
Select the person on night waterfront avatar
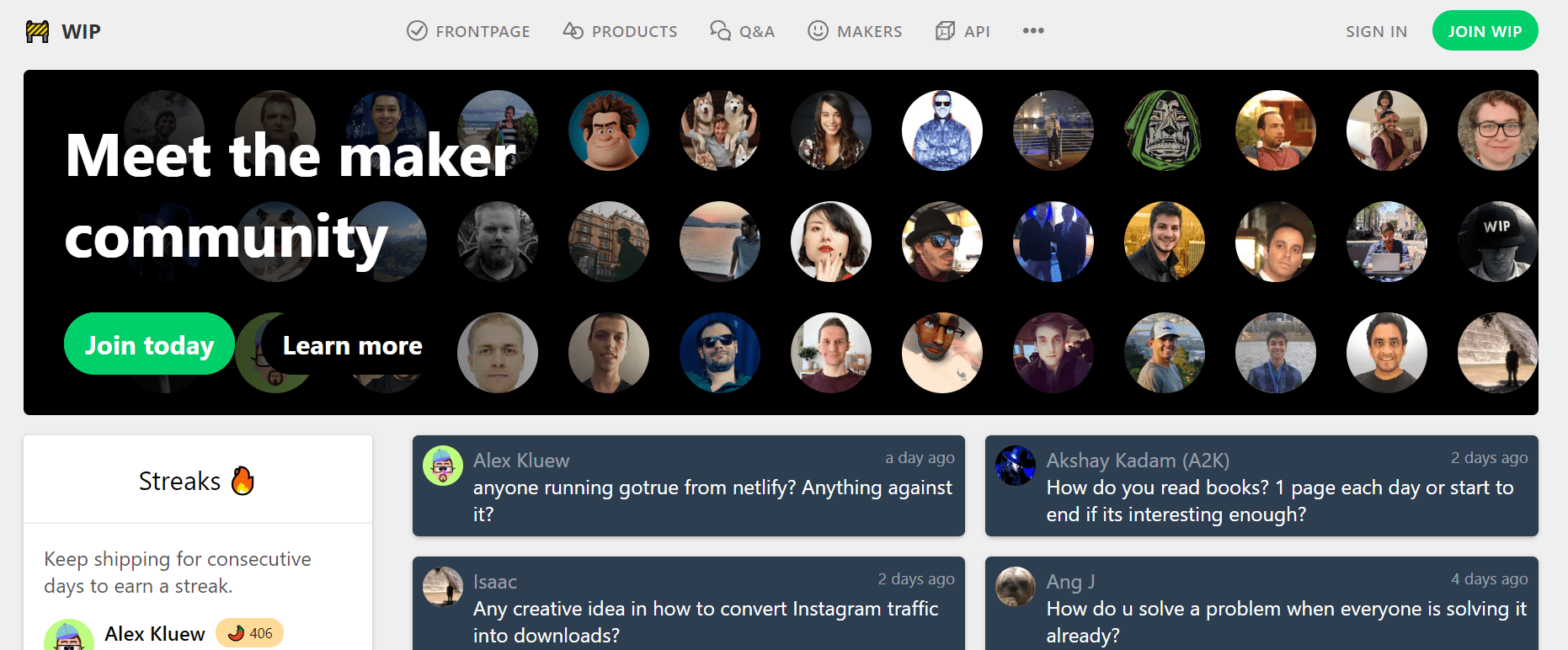pos(1053,131)
